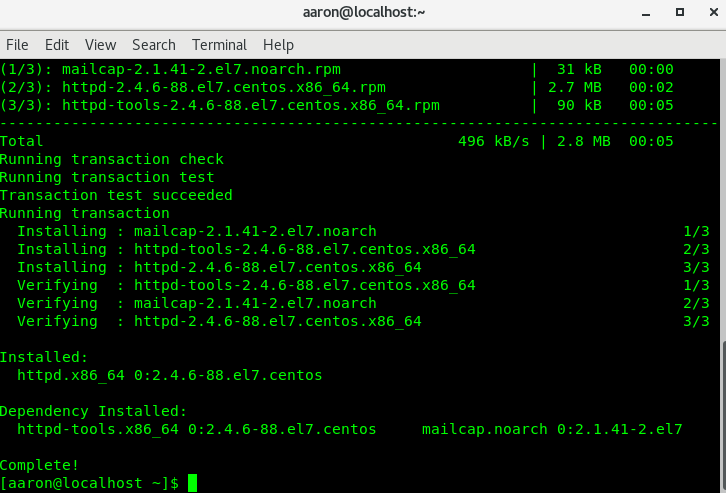
Task: Click the standalone 'Running transaction' line
Action: (85, 213)
